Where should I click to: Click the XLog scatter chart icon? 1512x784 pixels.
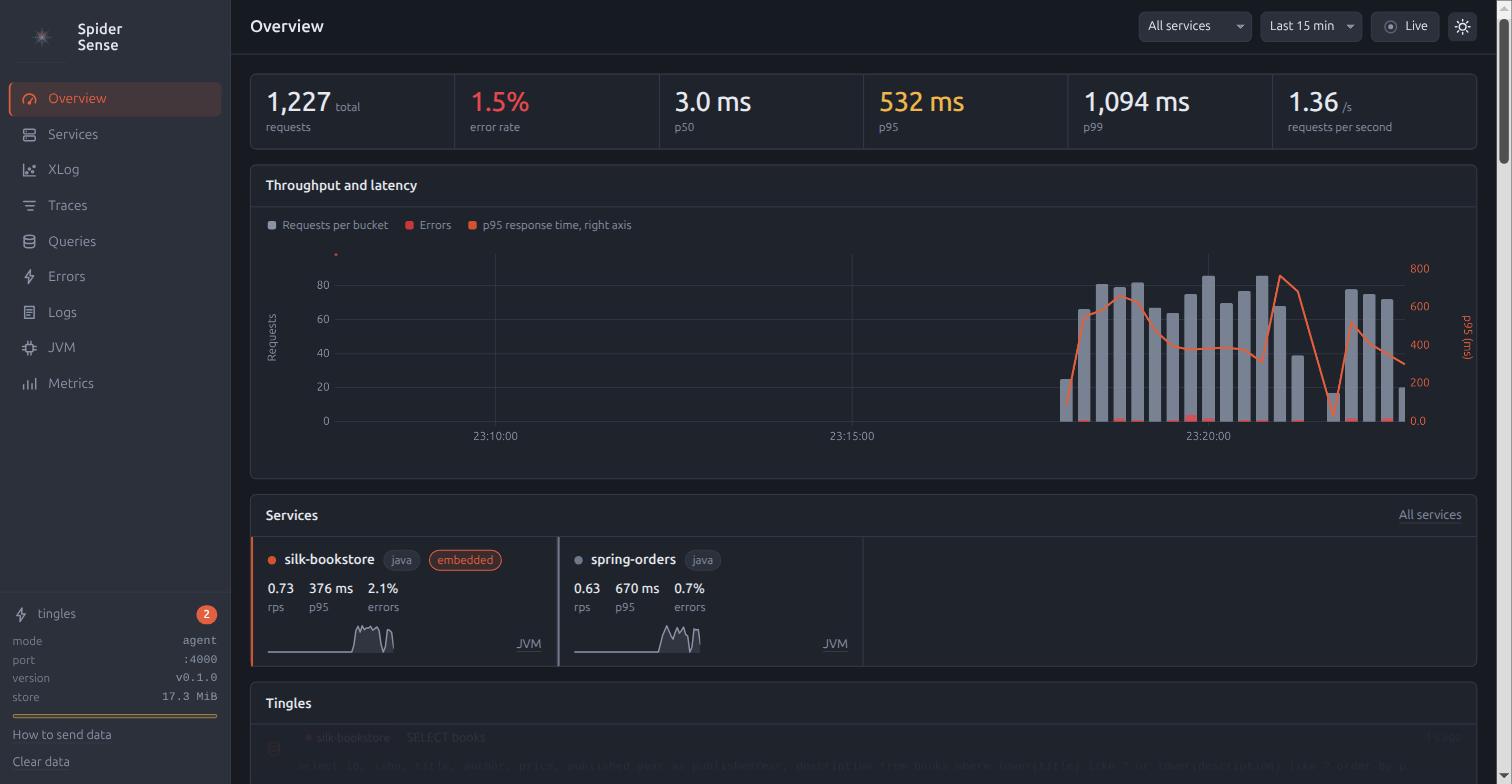point(29,170)
